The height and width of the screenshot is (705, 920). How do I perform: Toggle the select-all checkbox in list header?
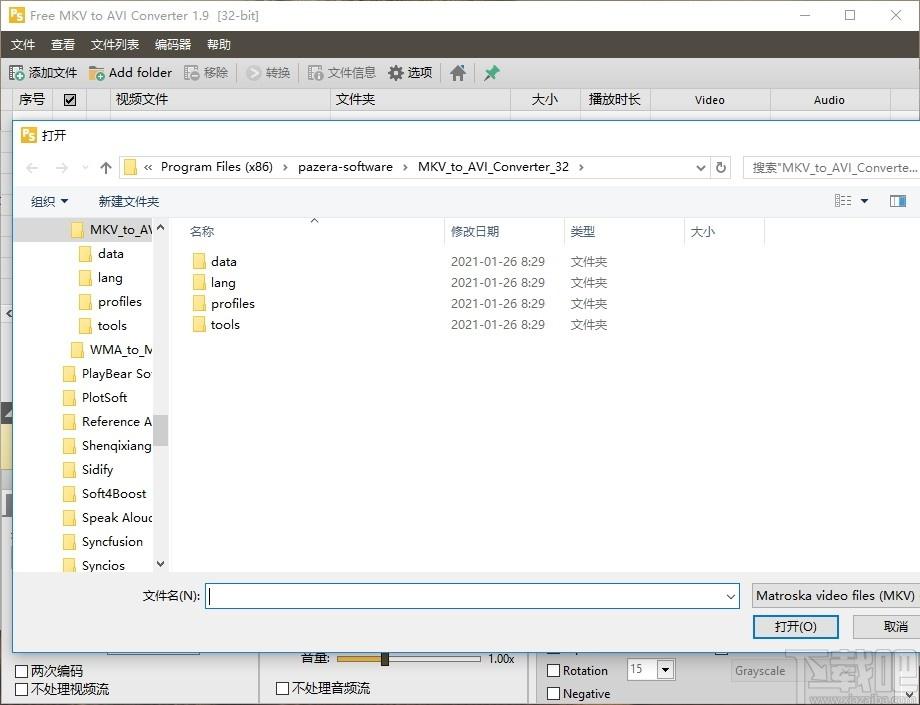70,100
